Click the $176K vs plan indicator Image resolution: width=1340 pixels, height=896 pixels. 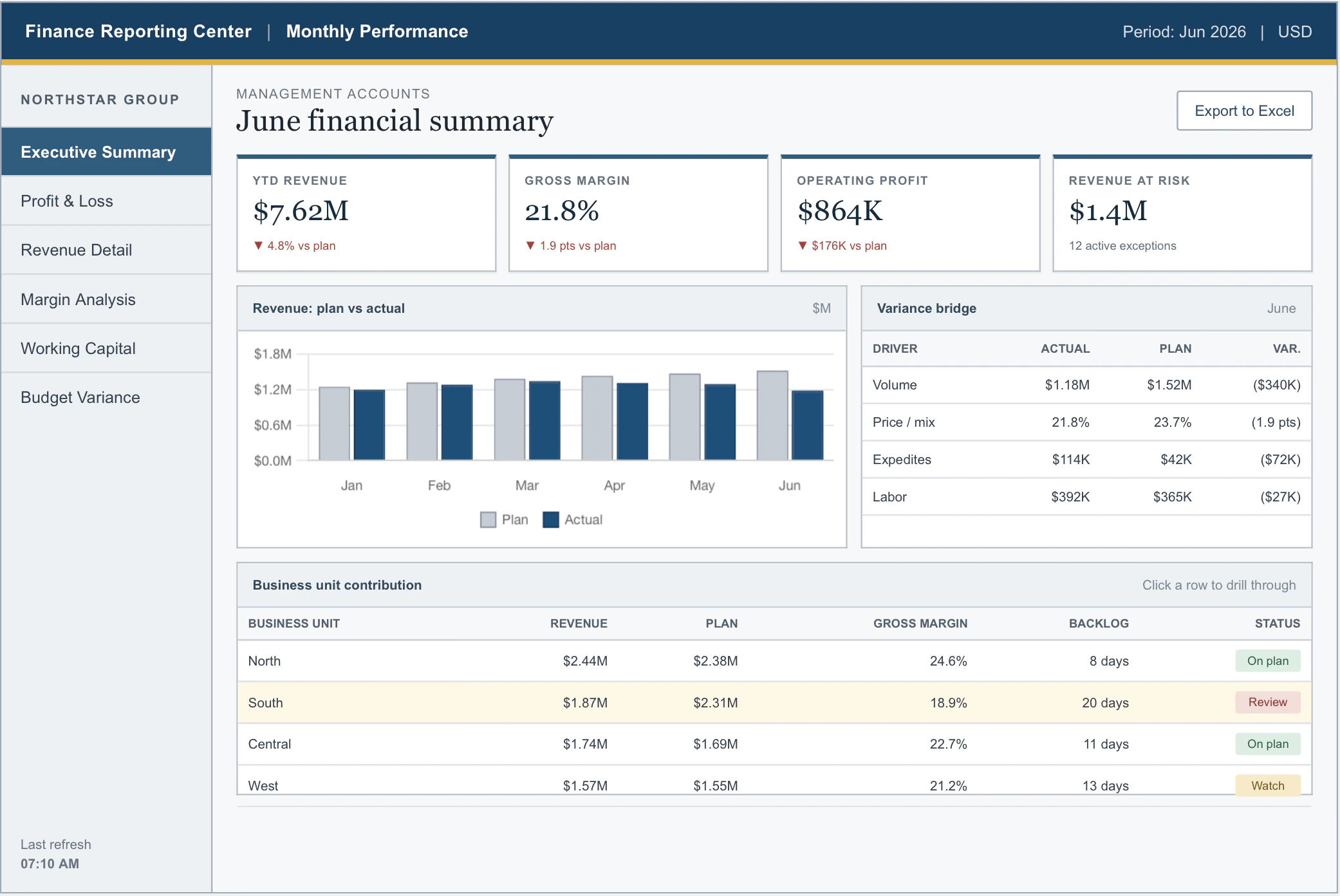pyautogui.click(x=842, y=246)
